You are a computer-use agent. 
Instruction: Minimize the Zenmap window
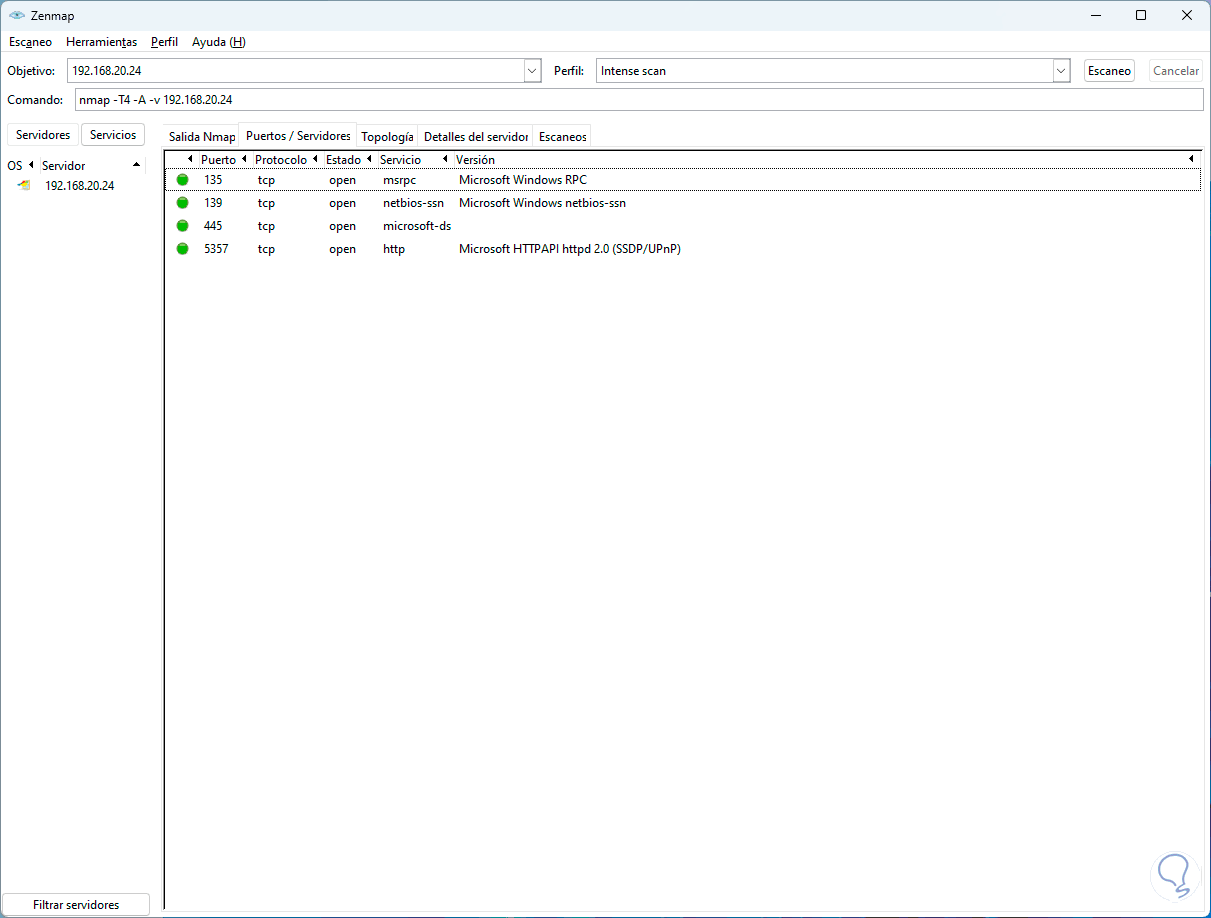[x=1095, y=15]
